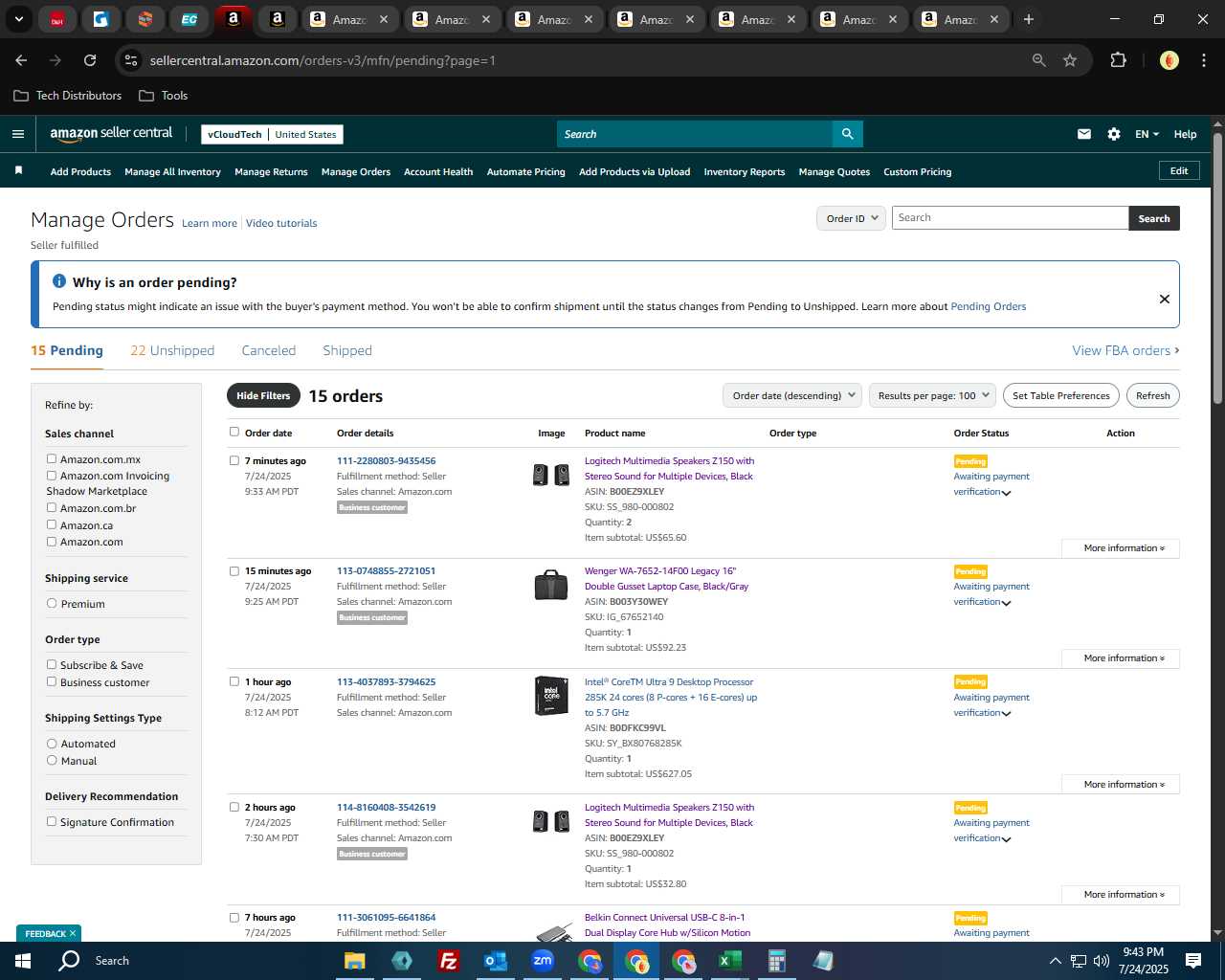Click the bookmark icon in navigation bar
This screenshot has width=1225, height=980.
tap(18, 170)
